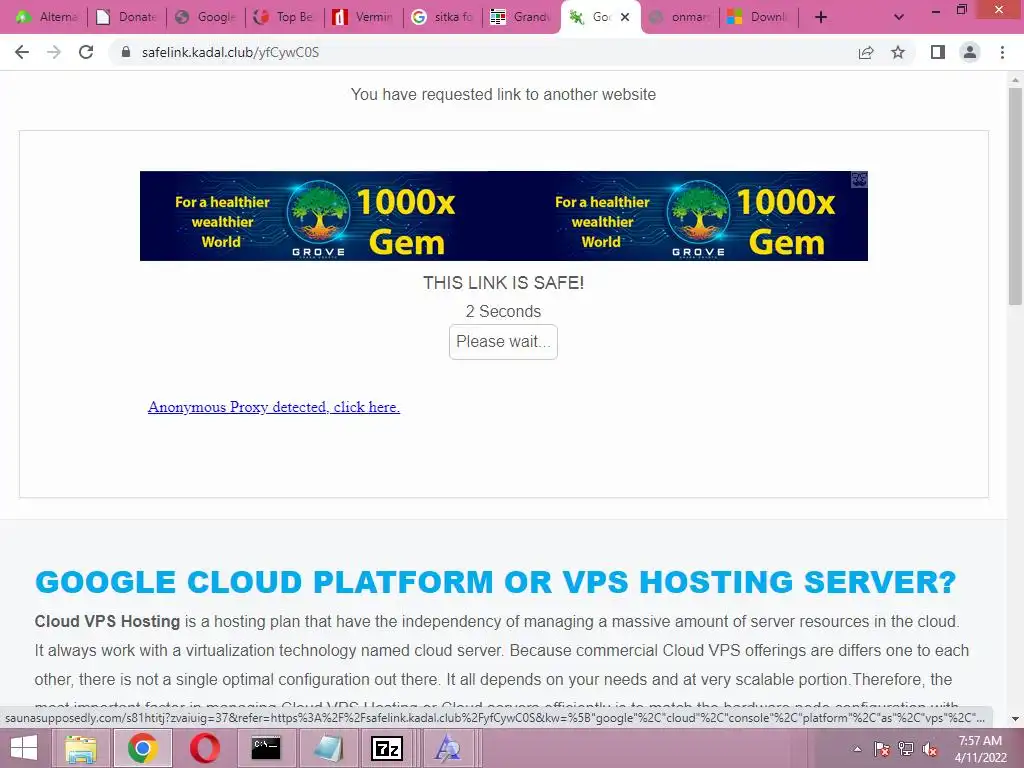Screen dimensions: 1024x768
Task: Switch to the Donate tab
Action: point(127,17)
